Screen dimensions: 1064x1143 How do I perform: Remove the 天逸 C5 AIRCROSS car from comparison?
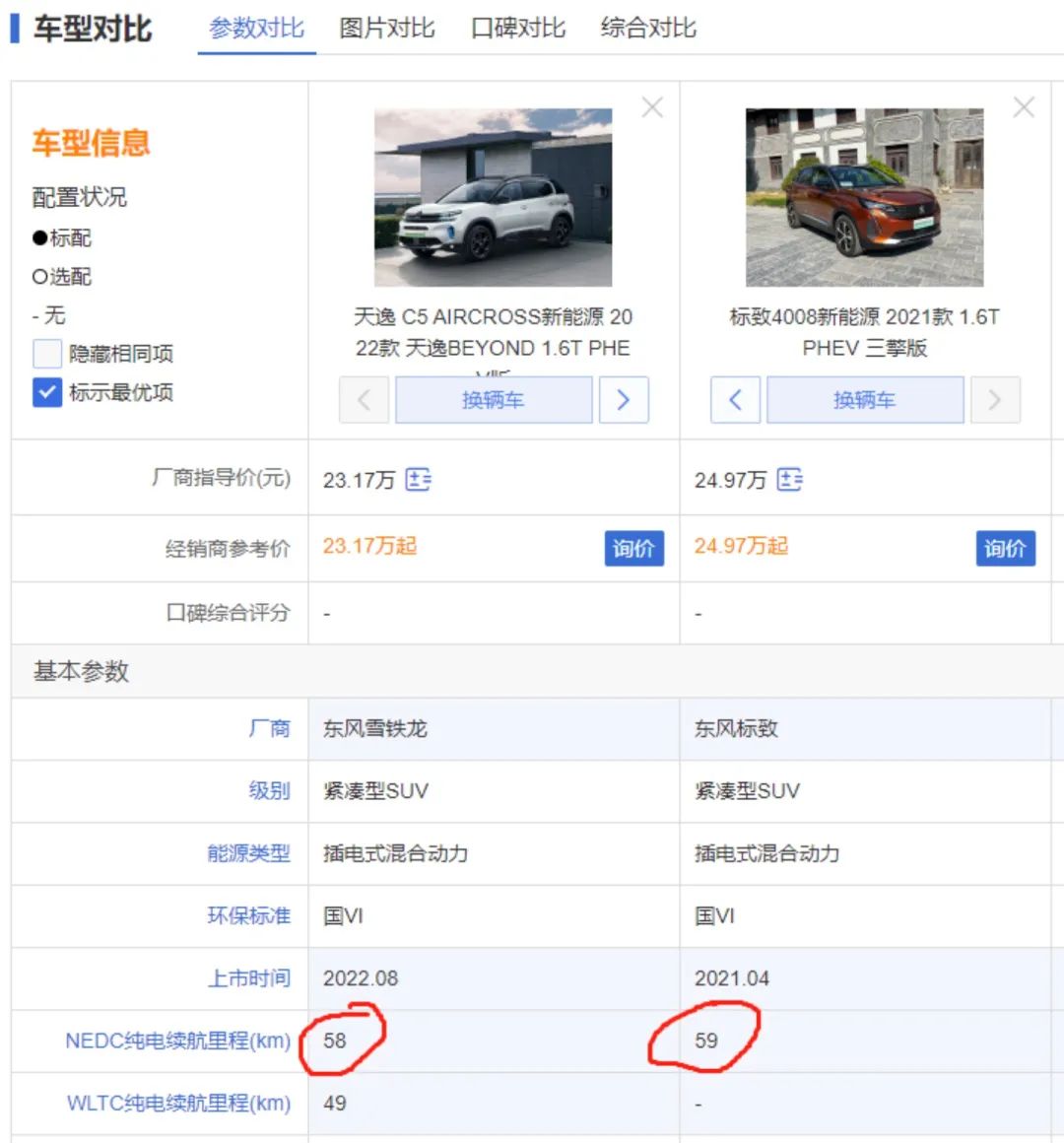pyautogui.click(x=652, y=107)
